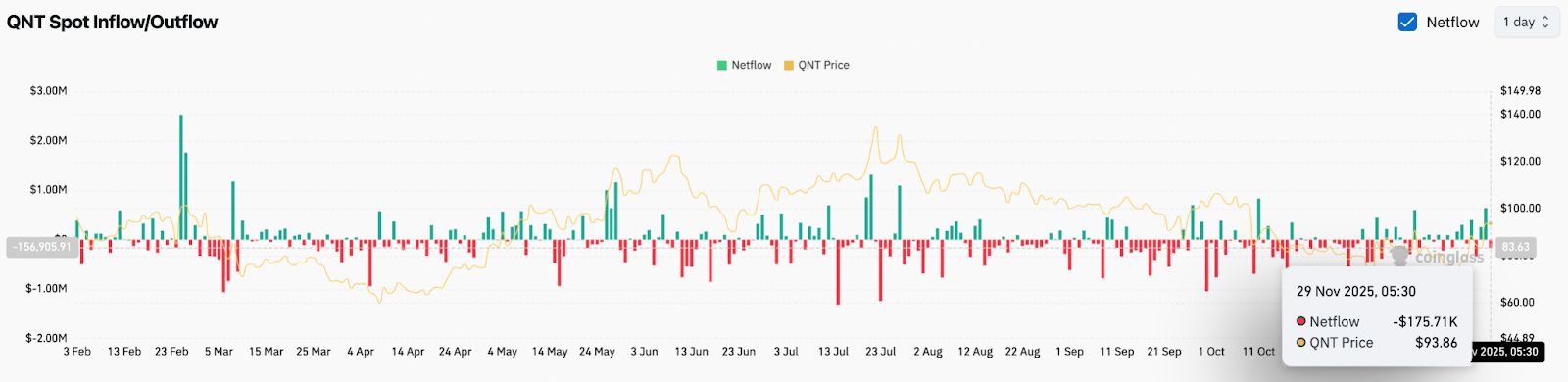Click the $149.98 right axis label

1520,91
